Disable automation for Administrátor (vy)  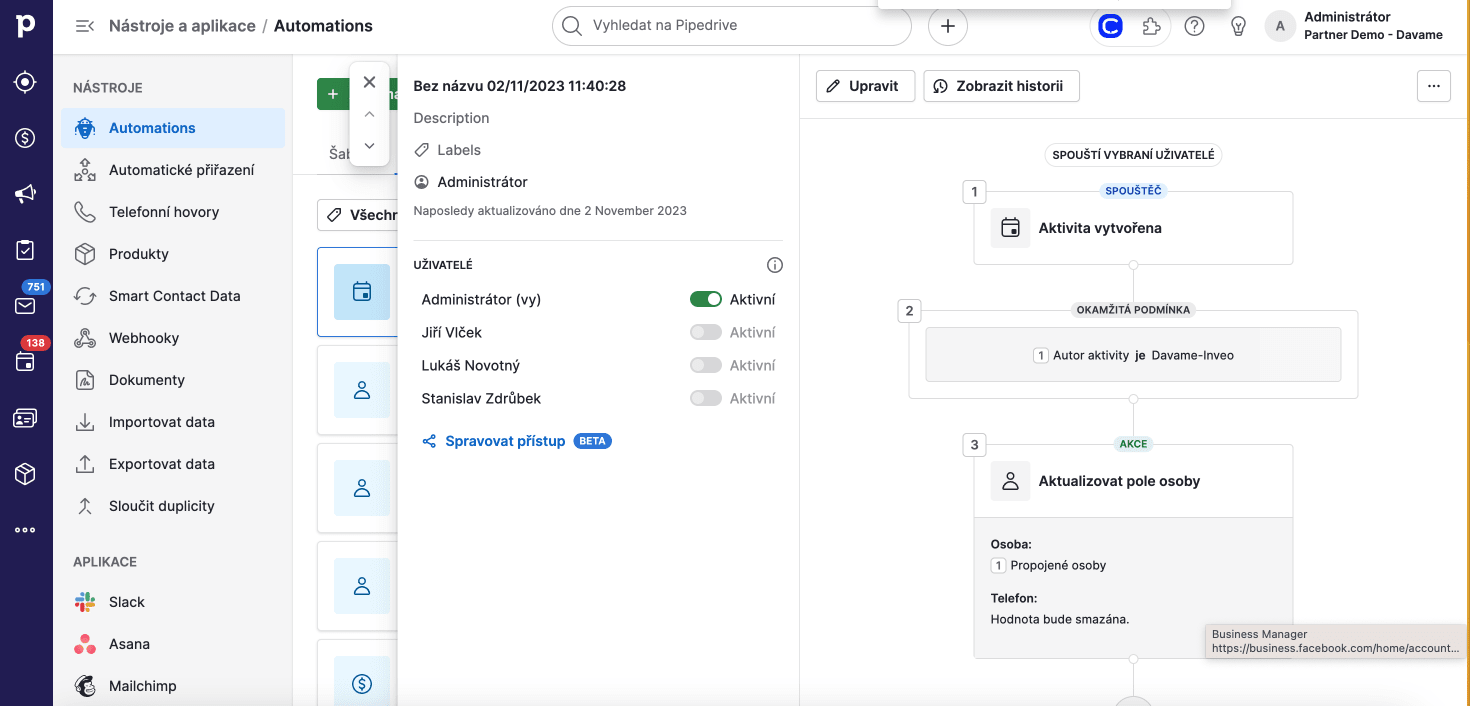click(x=706, y=299)
